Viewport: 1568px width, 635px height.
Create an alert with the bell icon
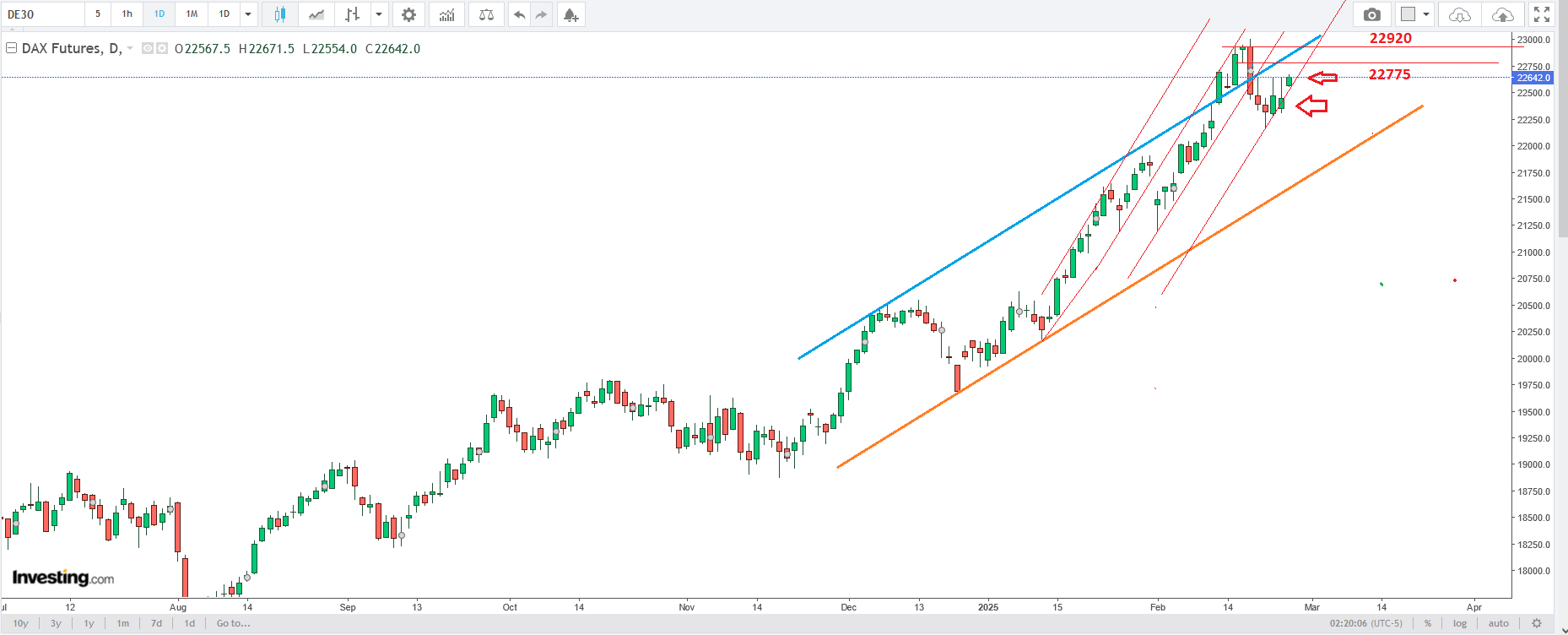click(571, 14)
